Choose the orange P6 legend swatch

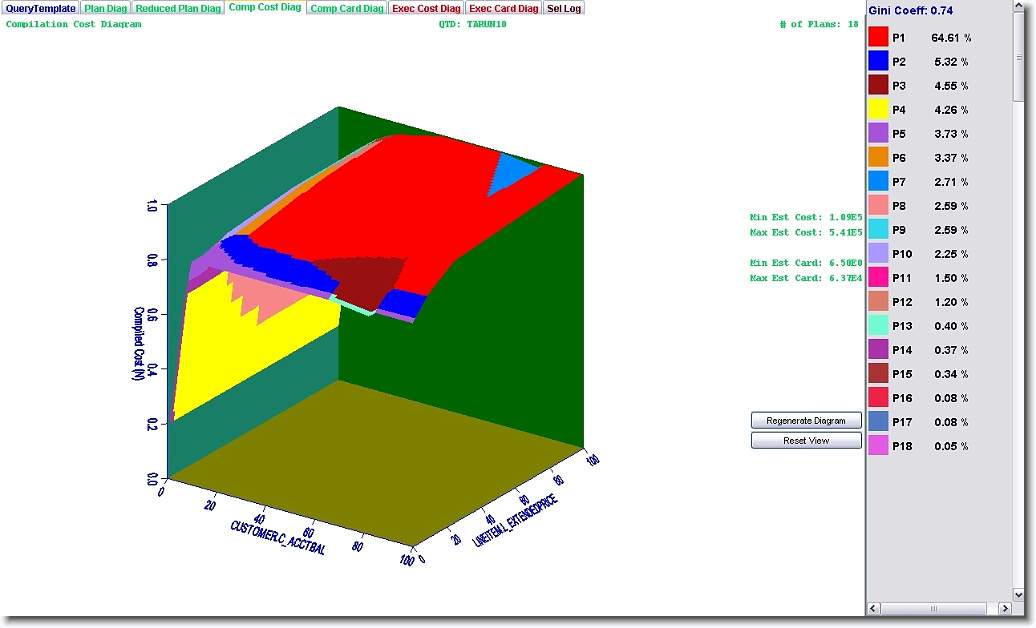[x=878, y=158]
